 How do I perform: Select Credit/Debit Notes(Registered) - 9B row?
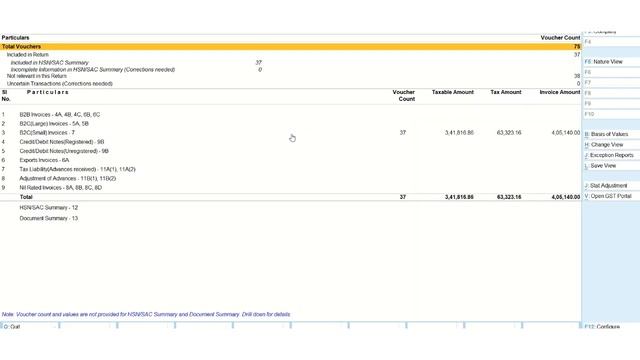(x=291, y=142)
